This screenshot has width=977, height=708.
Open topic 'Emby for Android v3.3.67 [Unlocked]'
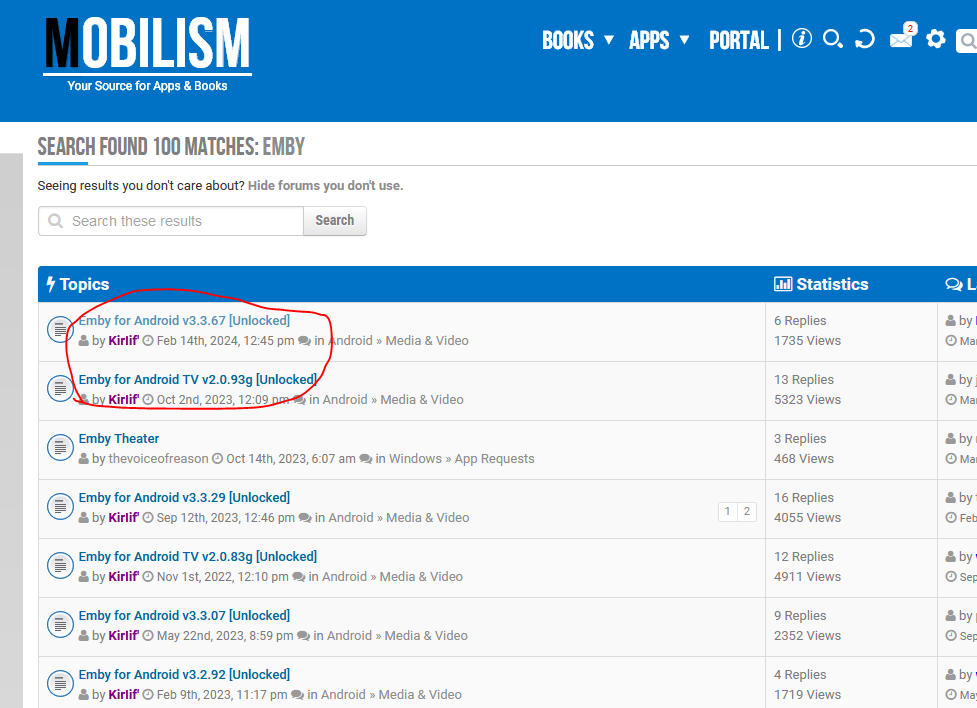(x=184, y=320)
